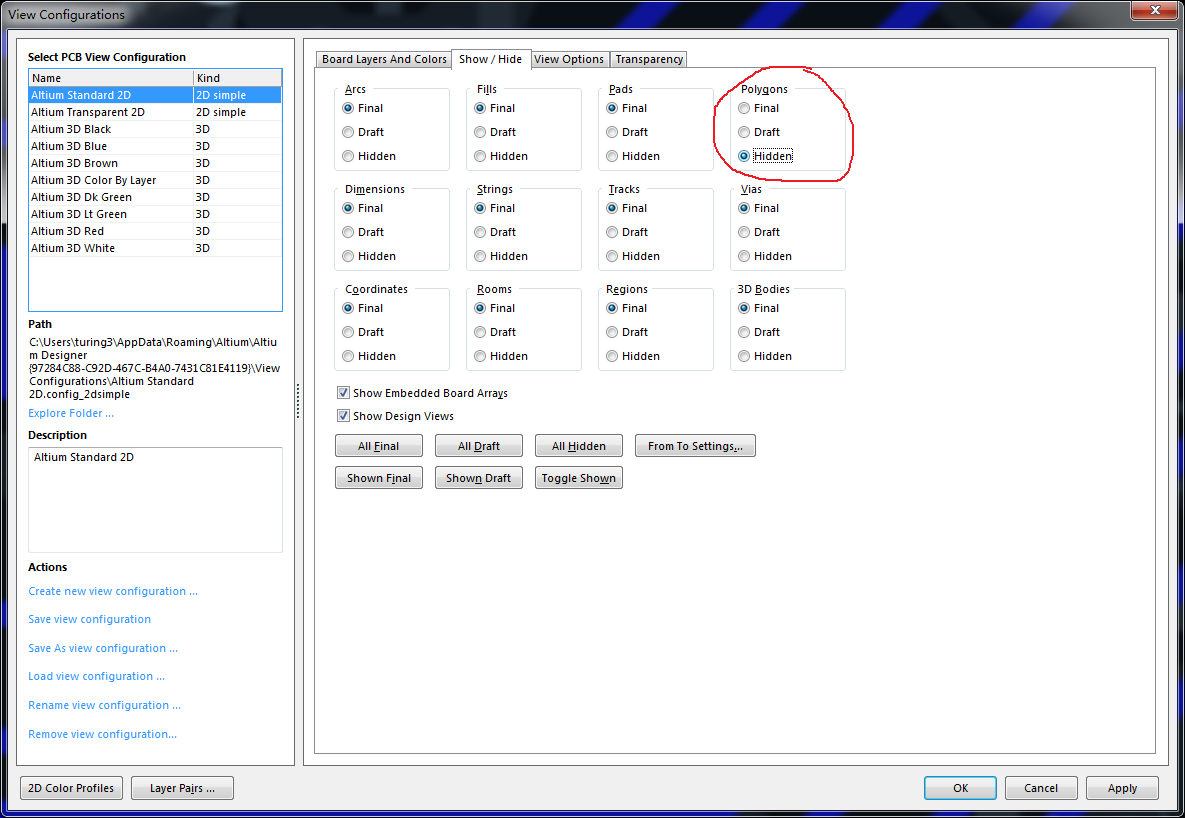Viewport: 1185px width, 818px height.
Task: Click the All Draft button
Action: coord(478,446)
